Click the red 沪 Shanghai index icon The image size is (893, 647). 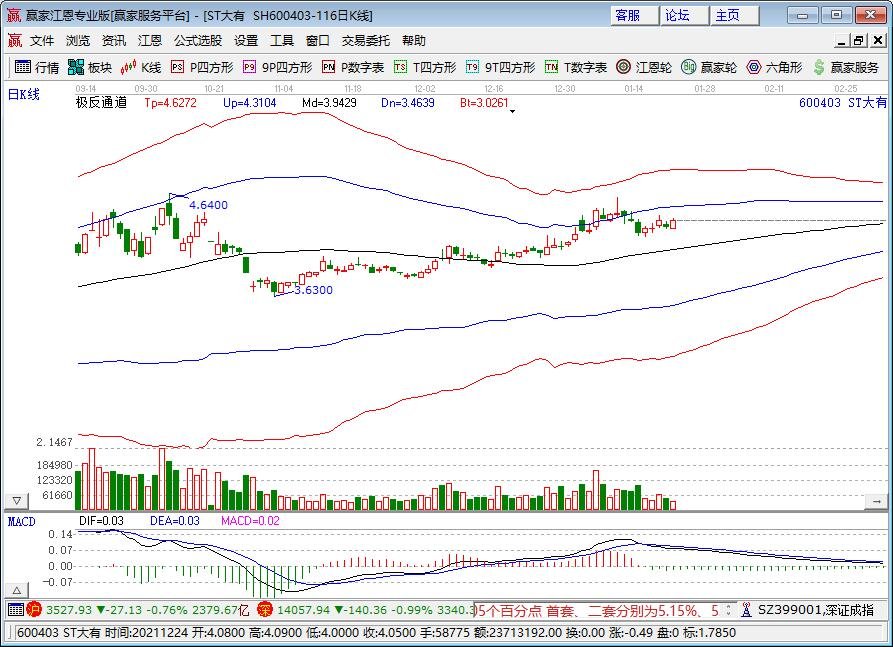[34, 610]
